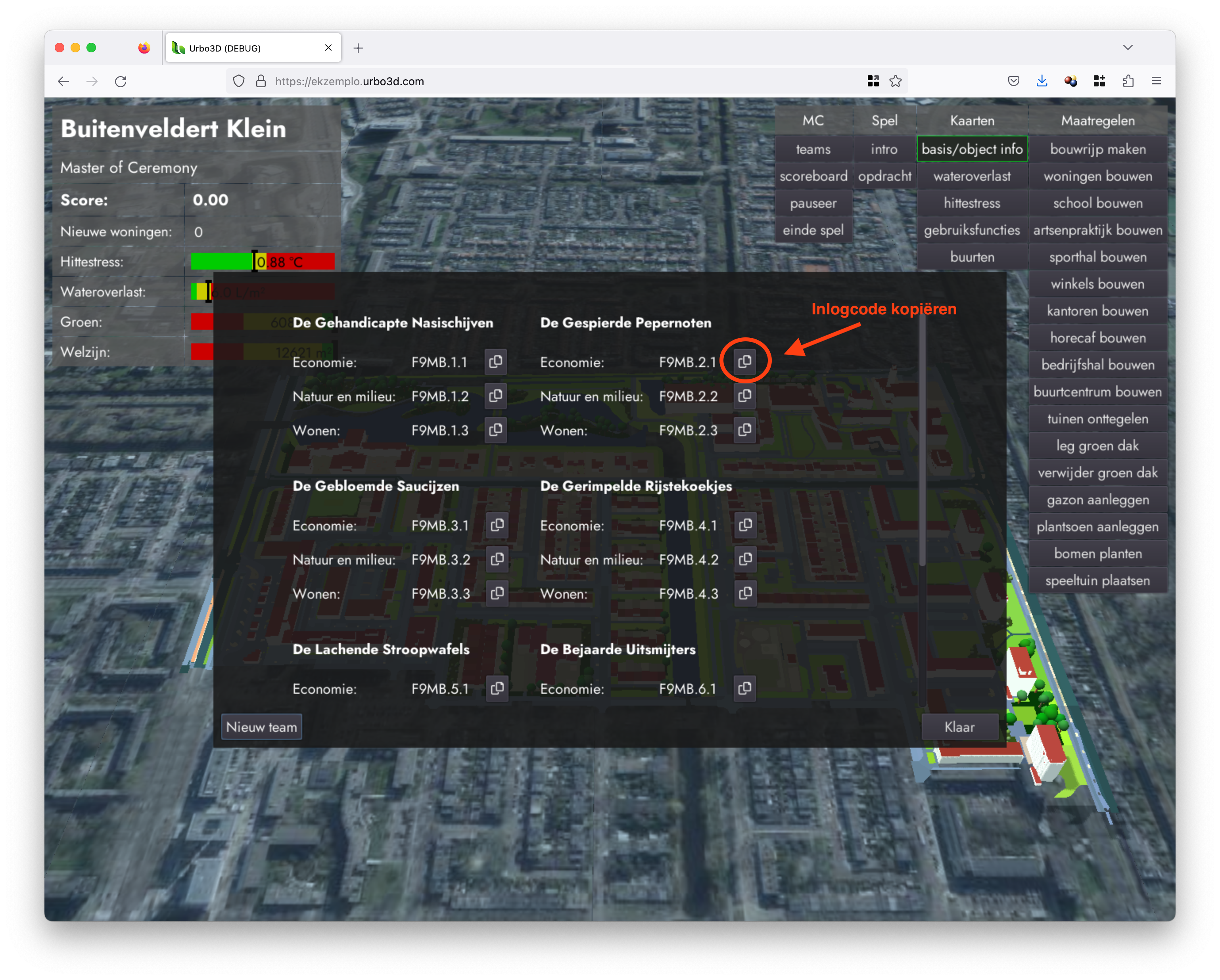This screenshot has width=1220, height=980.
Task: Copy login code F9MB.1.1
Action: [496, 362]
